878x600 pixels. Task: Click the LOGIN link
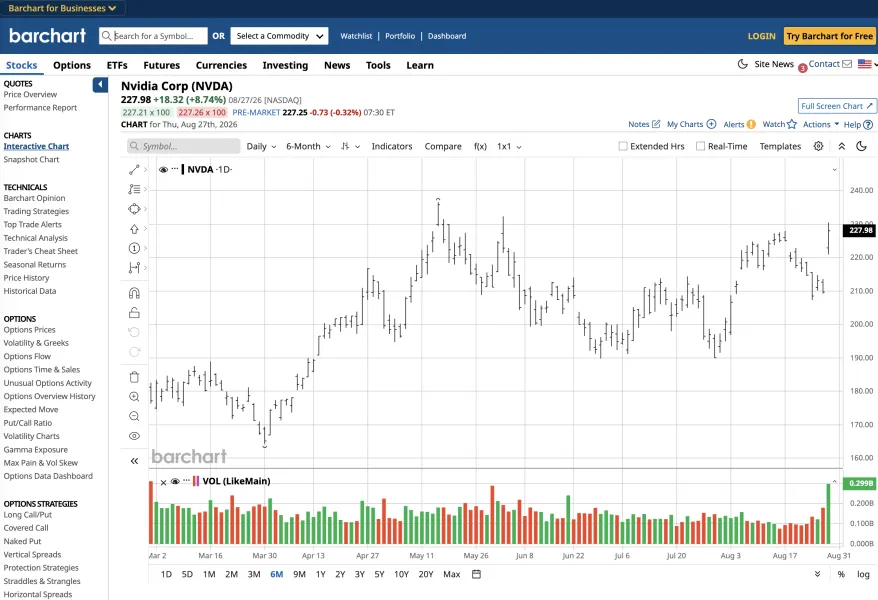click(x=762, y=36)
